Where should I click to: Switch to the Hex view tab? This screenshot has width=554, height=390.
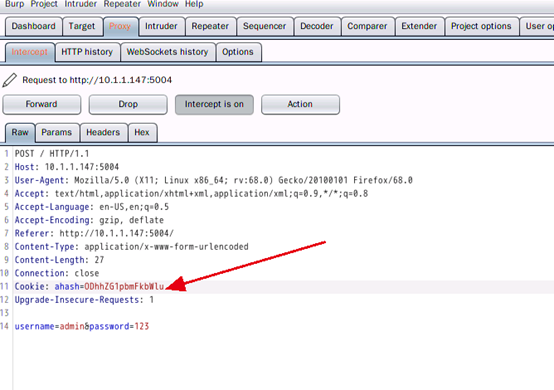[x=142, y=132]
